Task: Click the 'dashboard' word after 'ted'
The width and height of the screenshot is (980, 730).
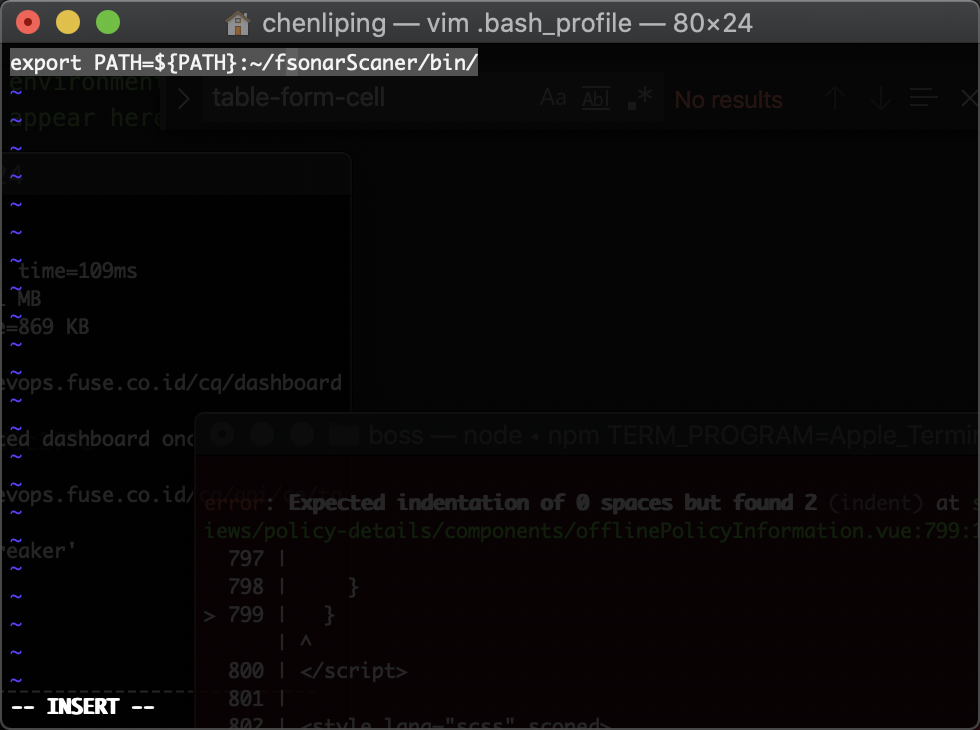Action: point(96,439)
